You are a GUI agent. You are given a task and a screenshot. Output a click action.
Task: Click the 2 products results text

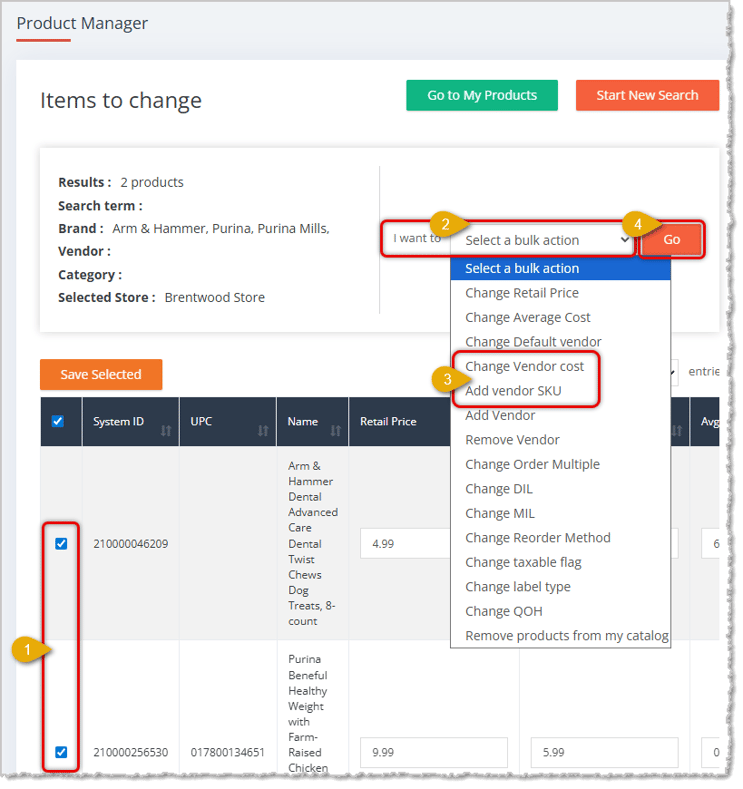click(152, 182)
